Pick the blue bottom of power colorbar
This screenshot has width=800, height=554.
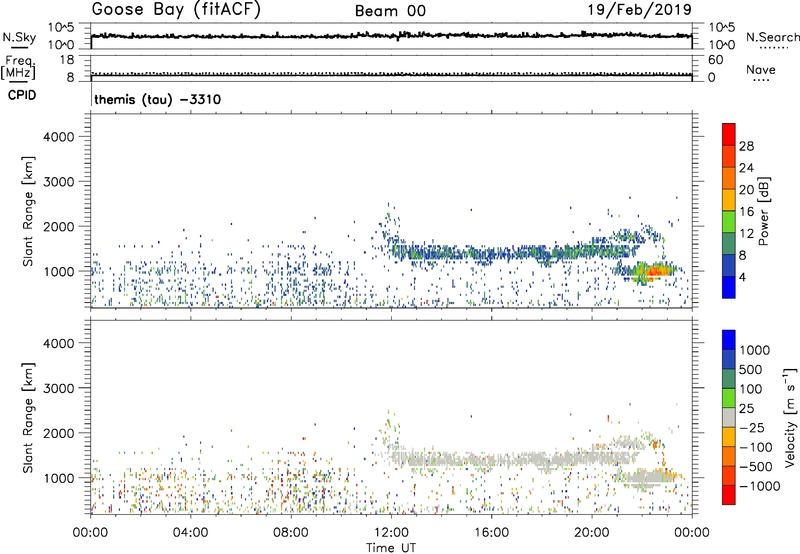(x=729, y=287)
